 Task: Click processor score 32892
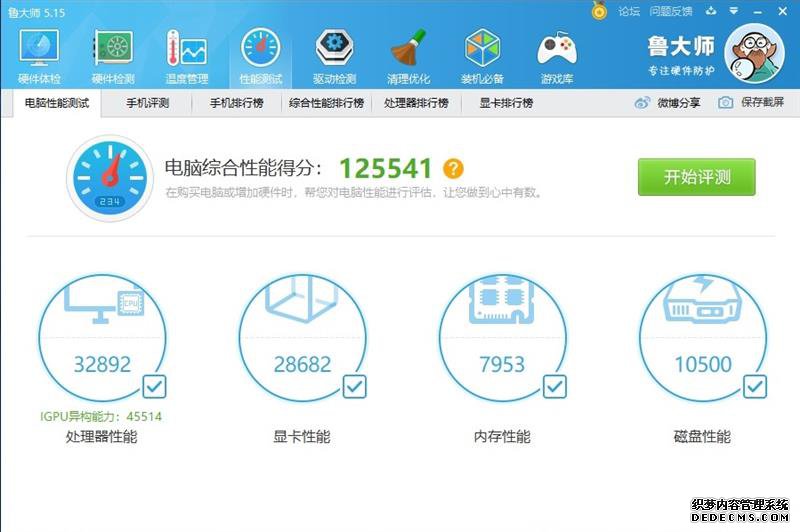point(103,364)
